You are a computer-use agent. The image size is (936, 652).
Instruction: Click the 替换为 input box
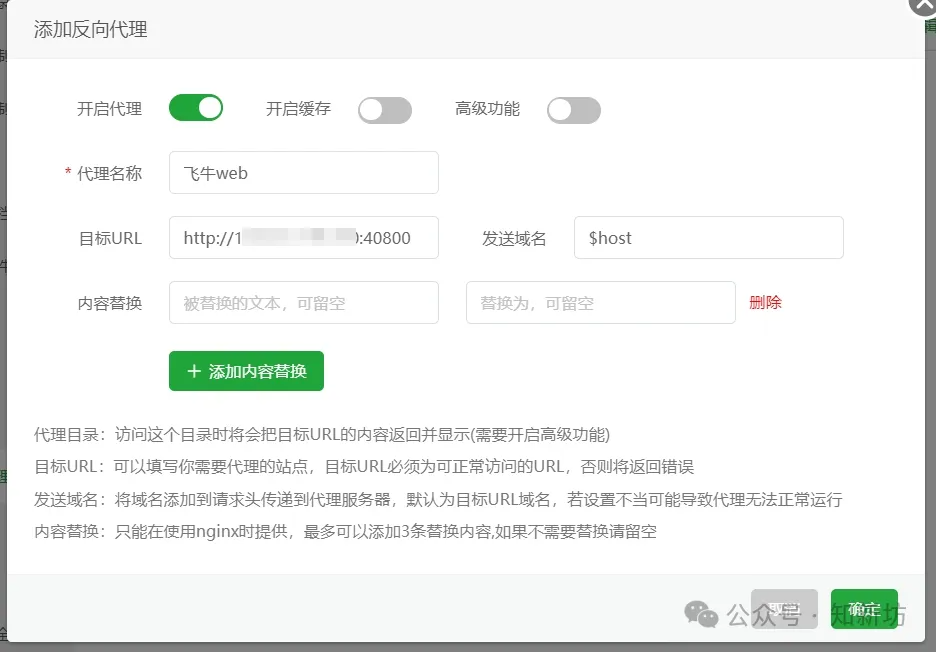click(x=601, y=303)
